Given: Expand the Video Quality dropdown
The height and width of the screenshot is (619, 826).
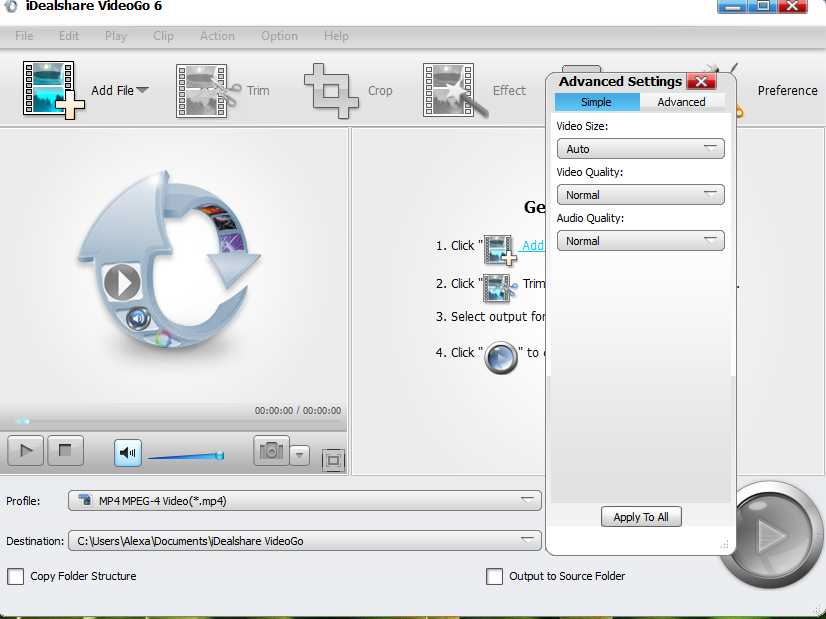Looking at the screenshot, I should pos(641,194).
